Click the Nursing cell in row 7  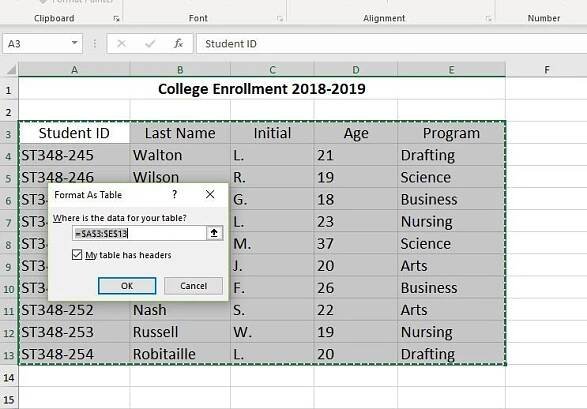451,222
